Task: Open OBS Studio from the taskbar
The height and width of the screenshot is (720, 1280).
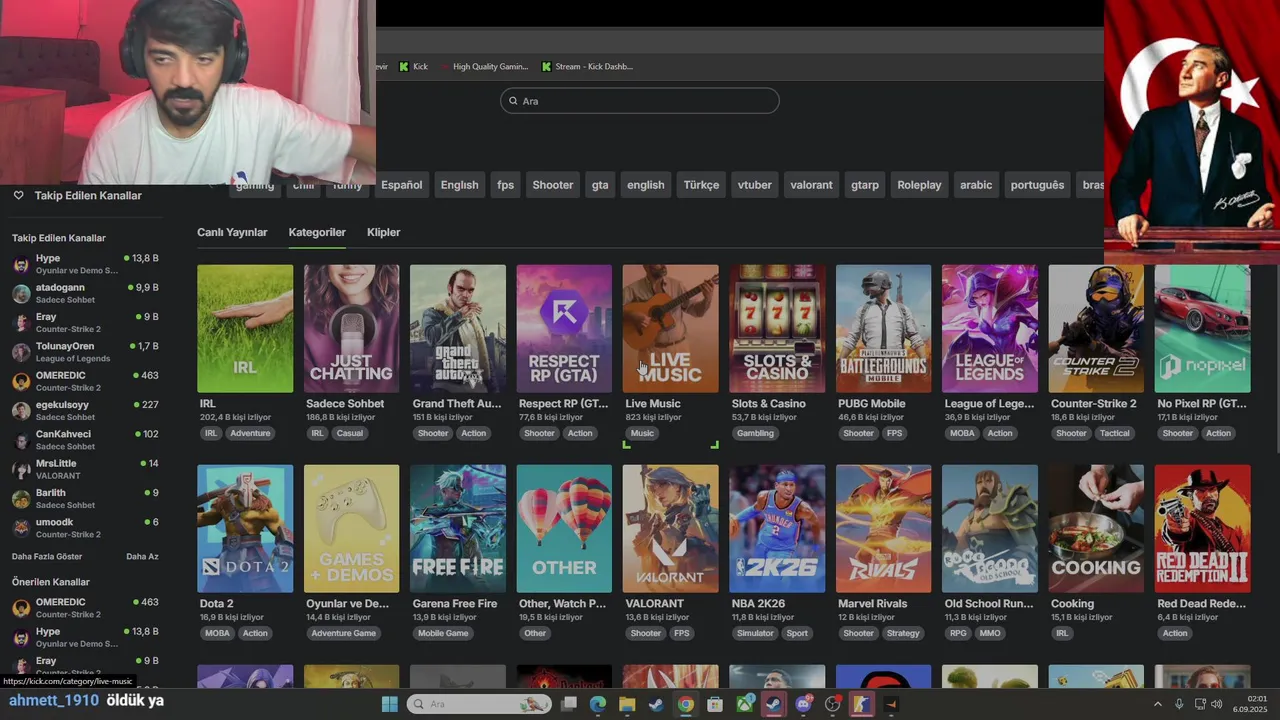Action: [x=832, y=704]
